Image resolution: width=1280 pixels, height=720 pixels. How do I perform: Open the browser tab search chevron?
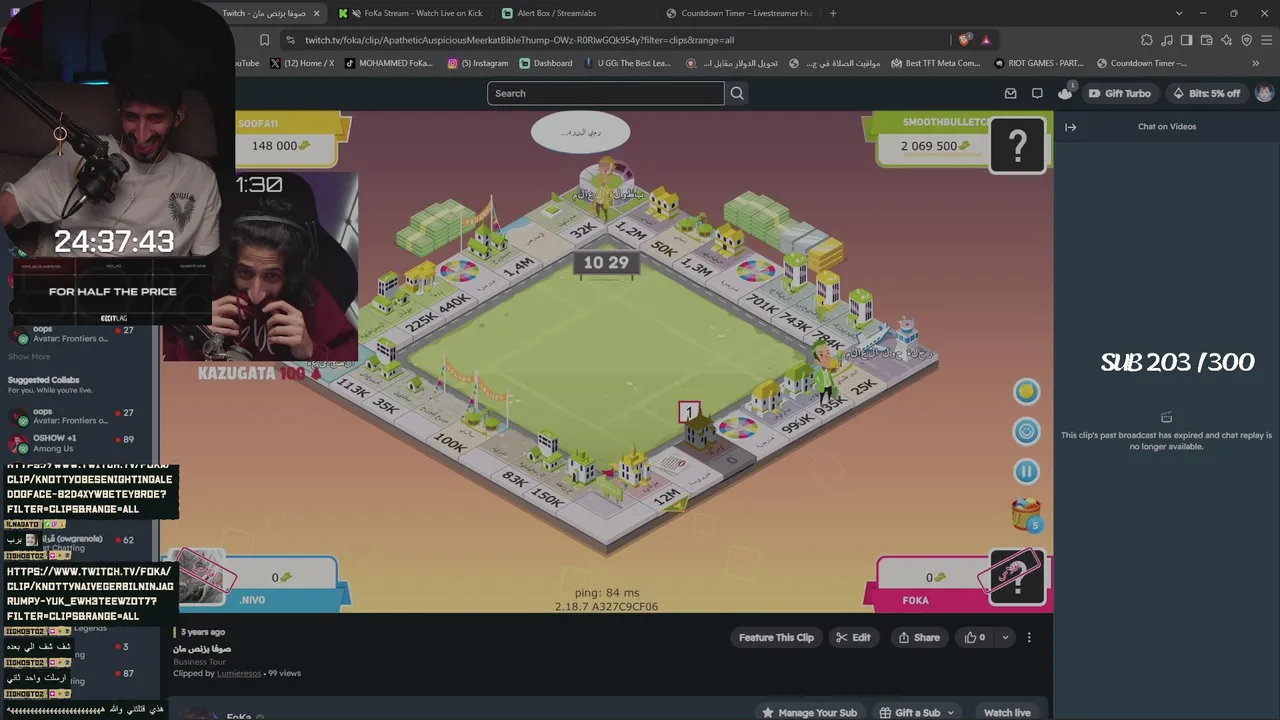pyautogui.click(x=1179, y=13)
